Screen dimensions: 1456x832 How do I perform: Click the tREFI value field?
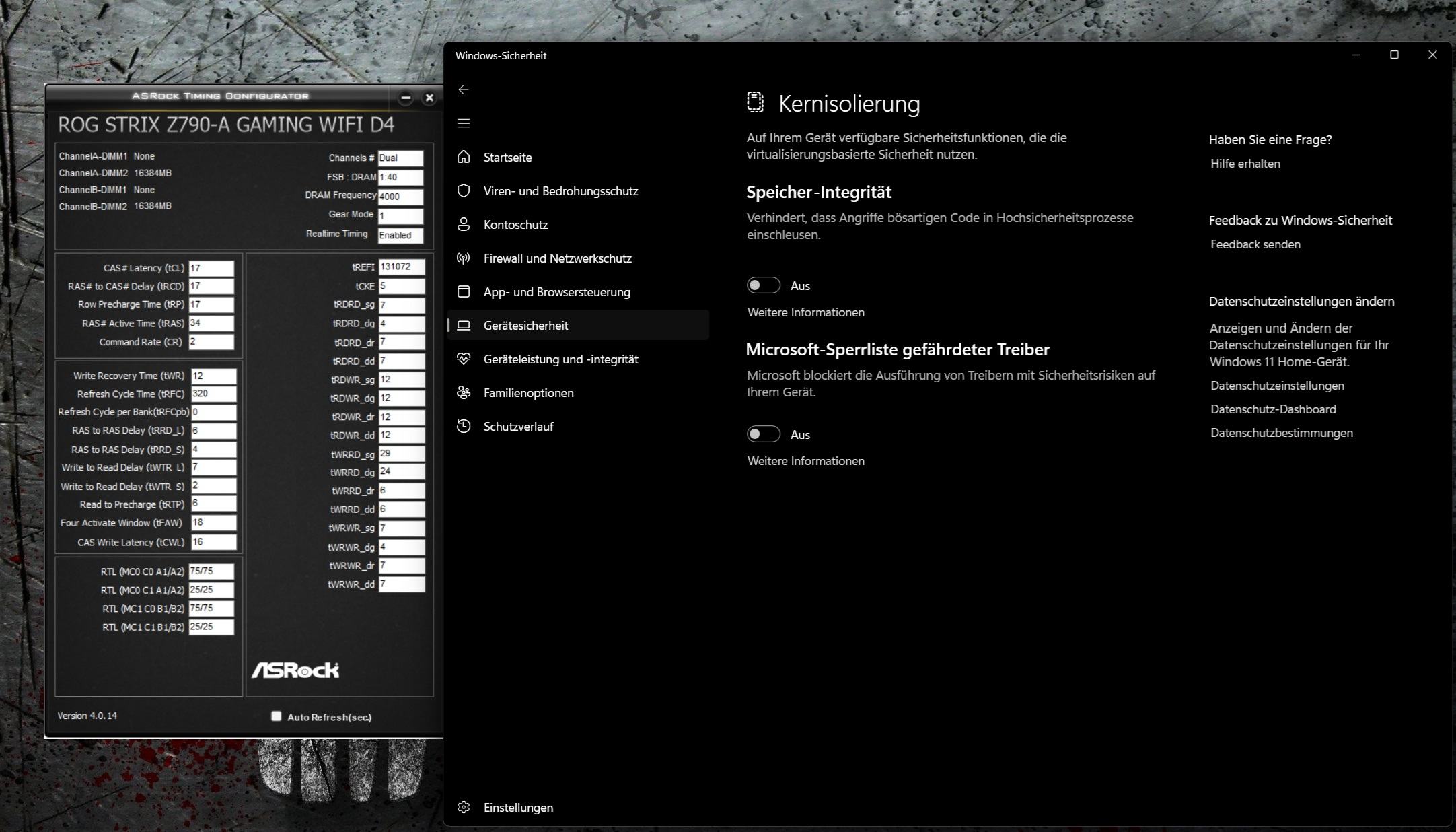(402, 267)
